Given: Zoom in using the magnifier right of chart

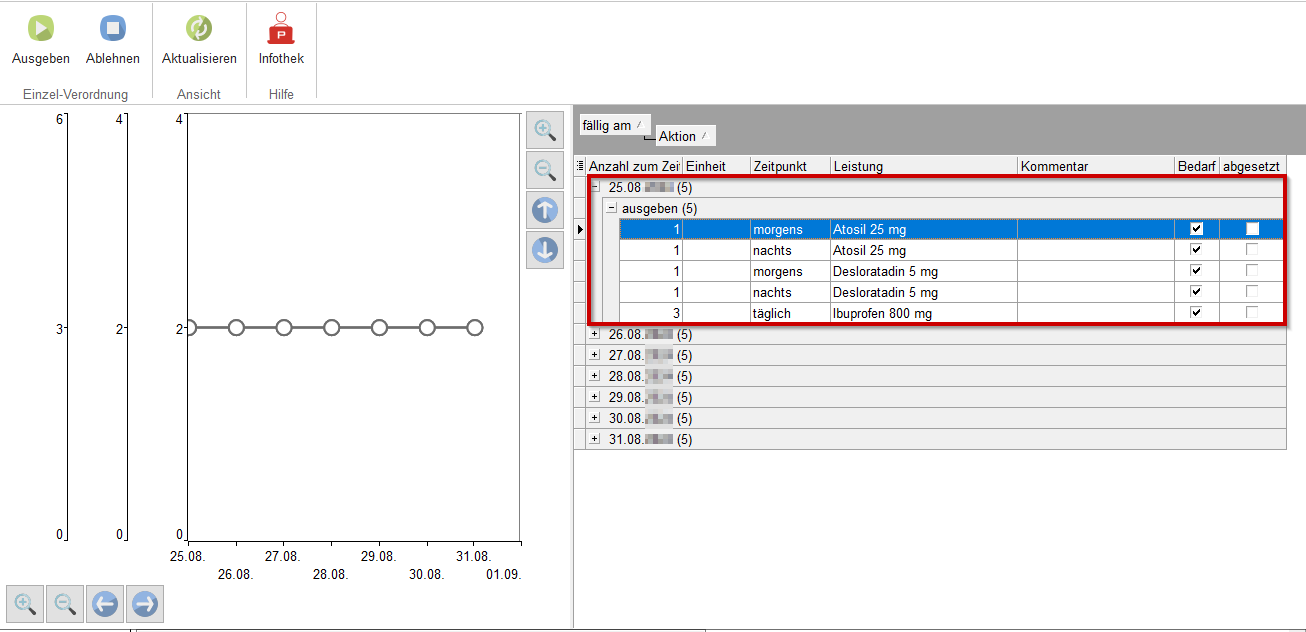Looking at the screenshot, I should (x=545, y=130).
